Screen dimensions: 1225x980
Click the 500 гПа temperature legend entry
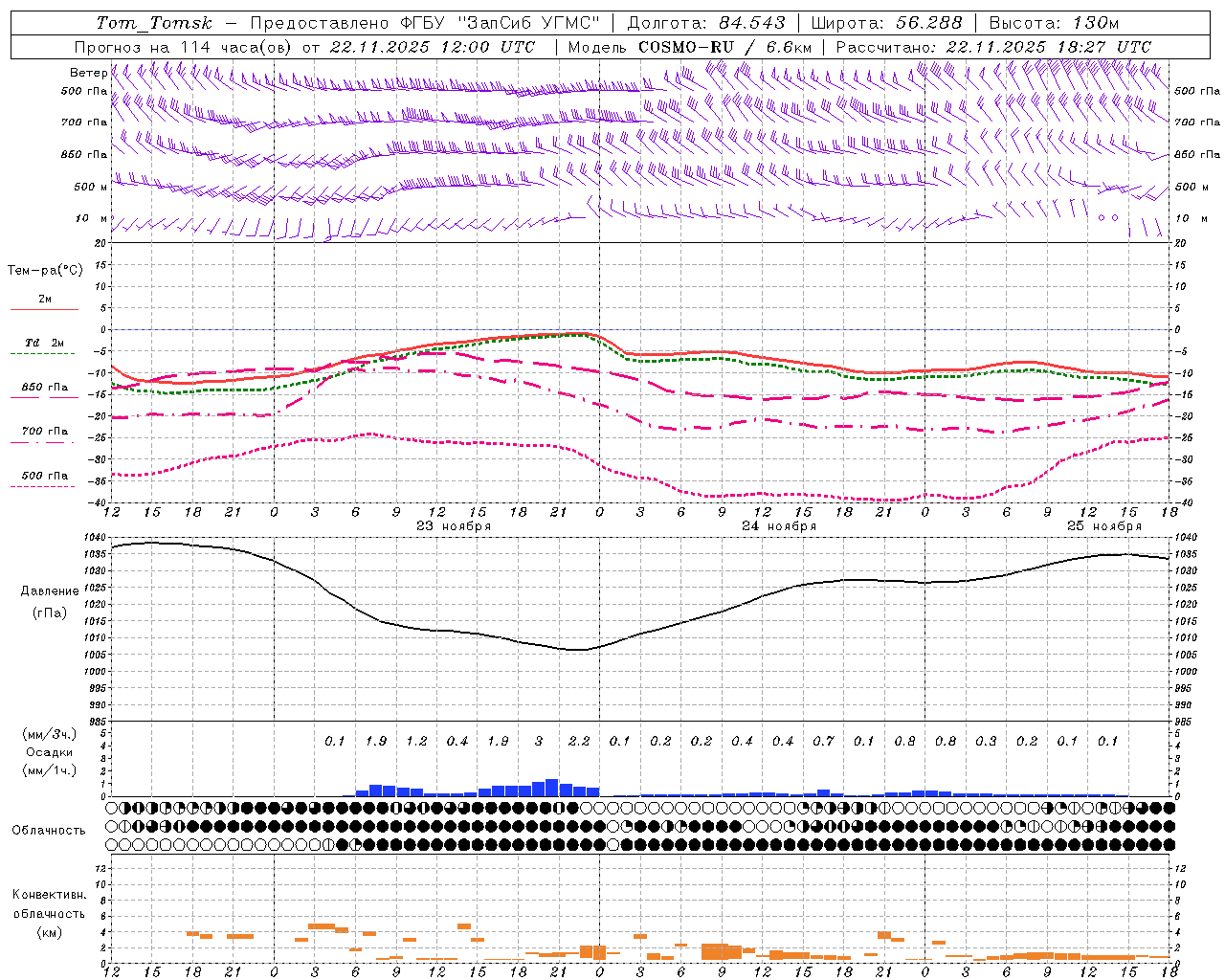pos(44,476)
